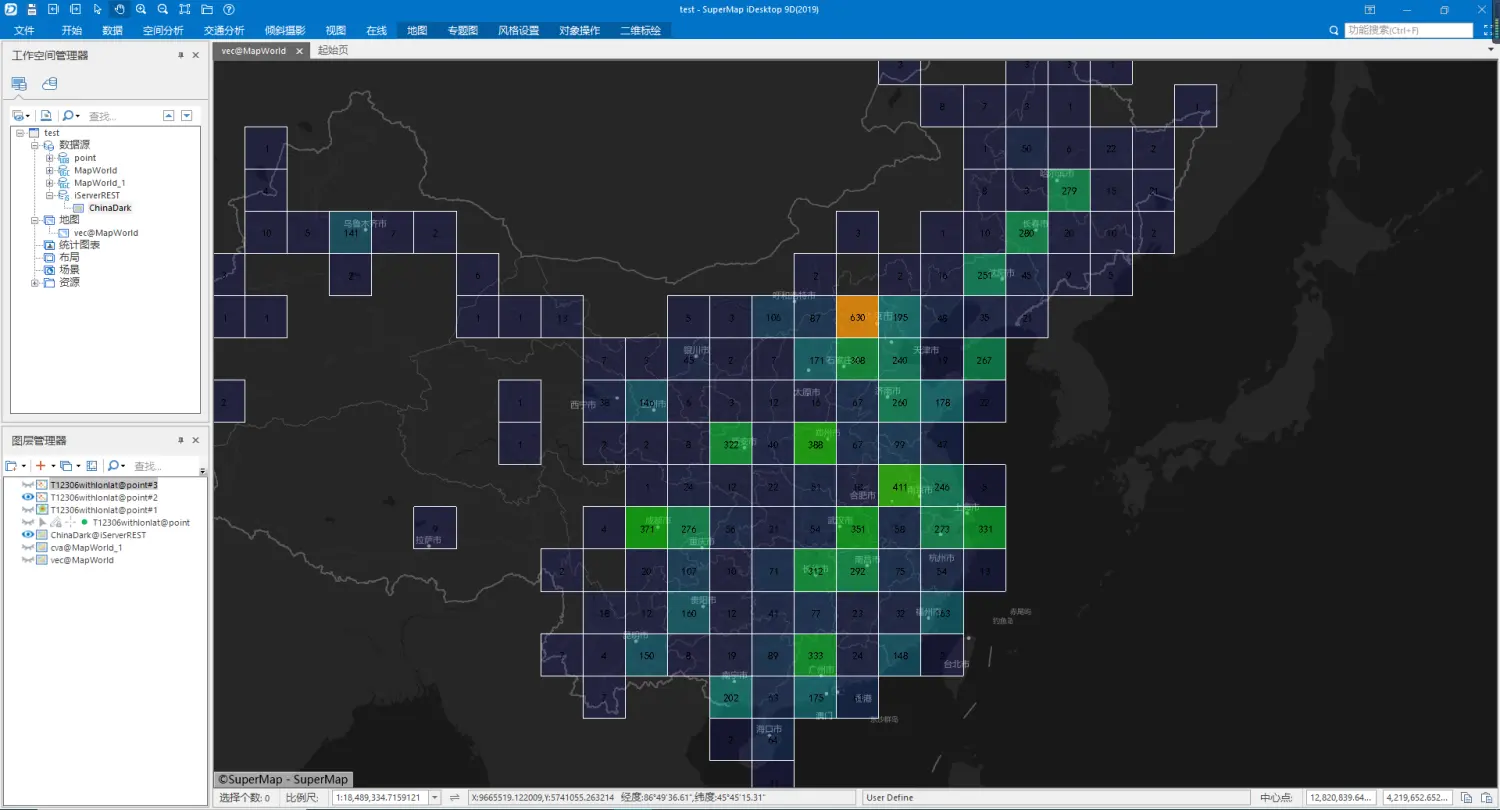
Task: Click the ribbon display options icon in title bar
Action: point(1370,9)
